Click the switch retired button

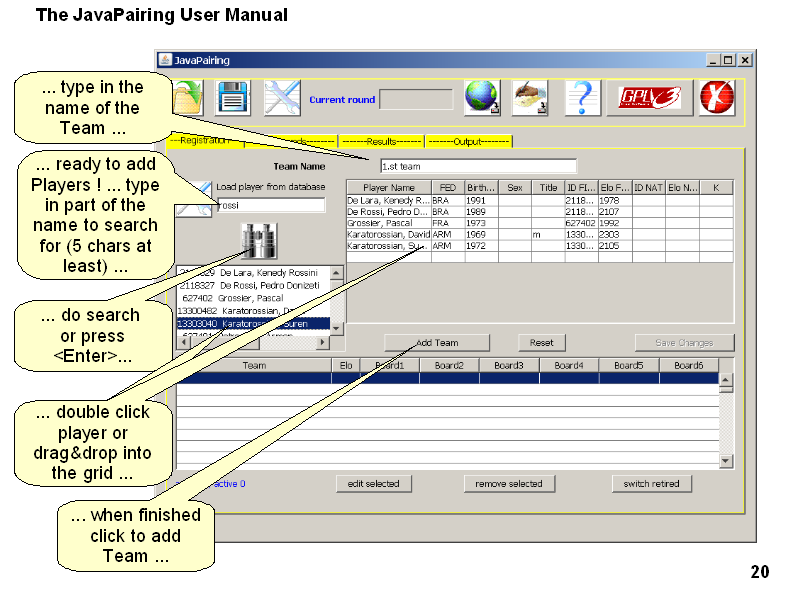point(651,484)
